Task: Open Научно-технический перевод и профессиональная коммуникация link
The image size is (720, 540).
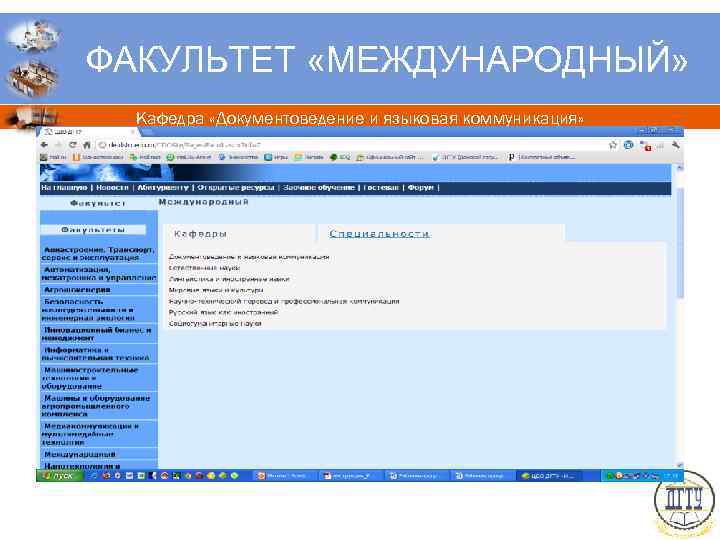Action: pyautogui.click(x=284, y=301)
